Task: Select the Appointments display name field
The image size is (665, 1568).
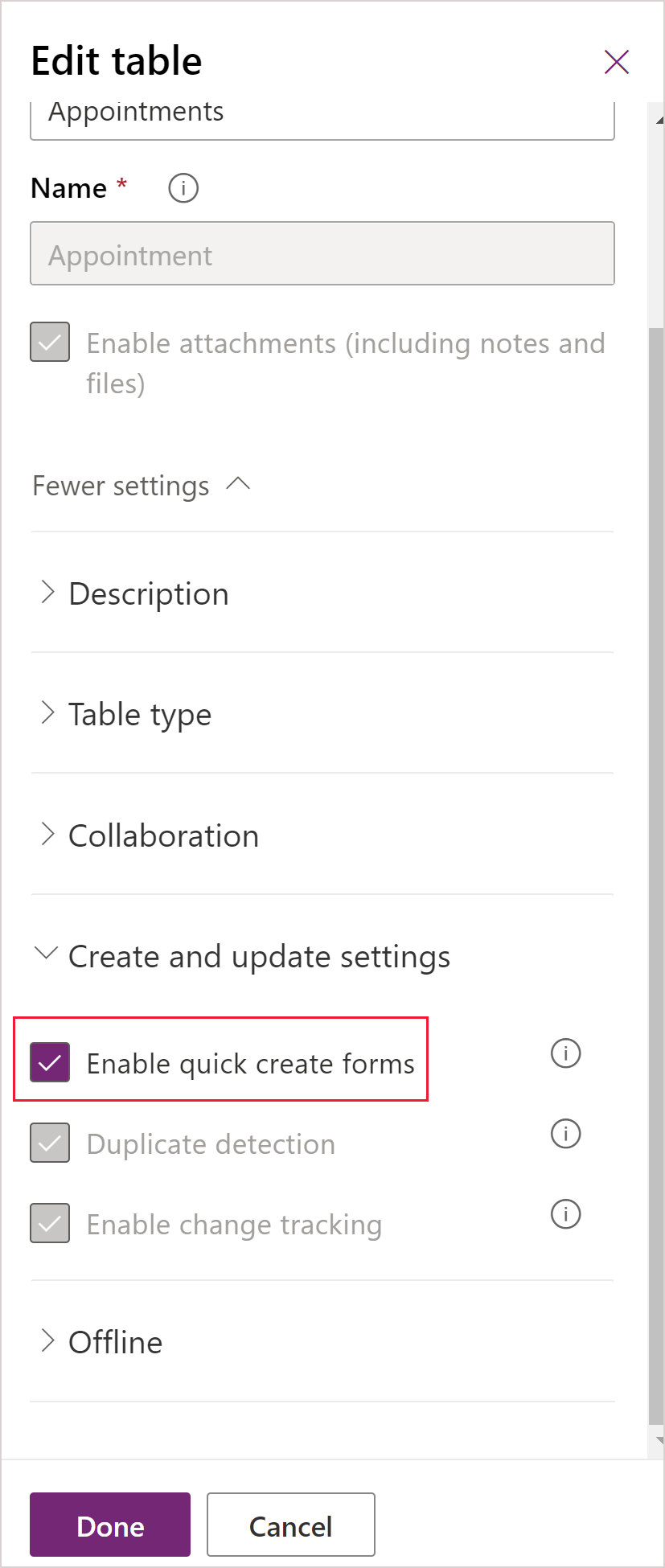Action: pos(322,113)
